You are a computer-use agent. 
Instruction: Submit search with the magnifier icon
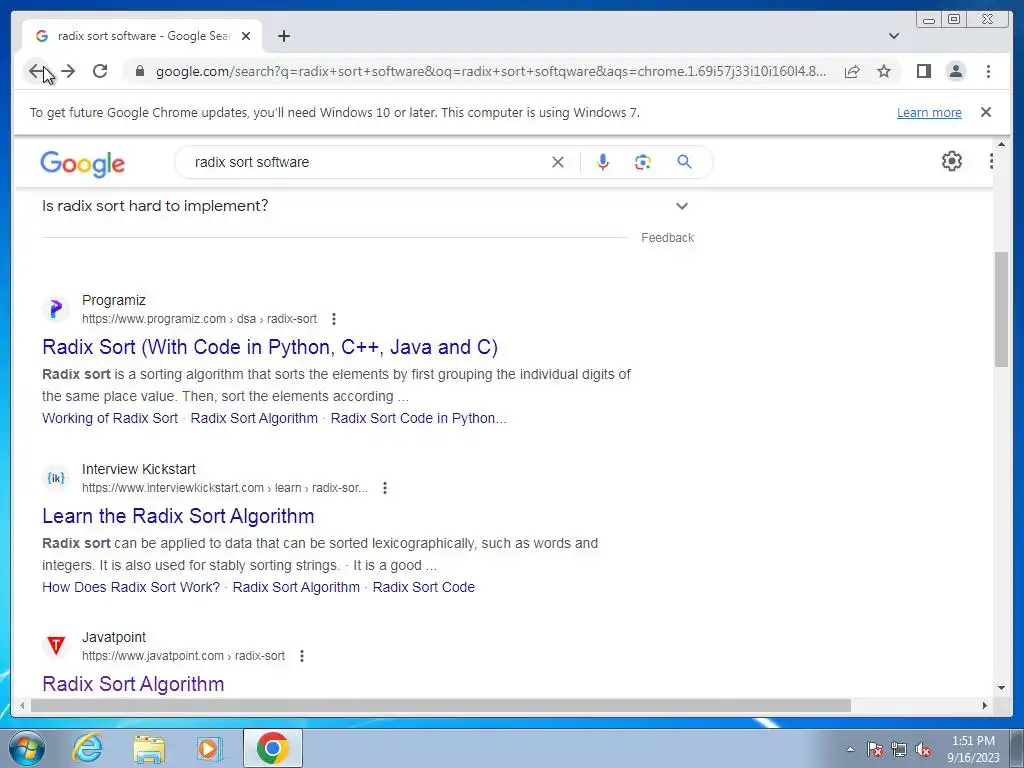[684, 162]
